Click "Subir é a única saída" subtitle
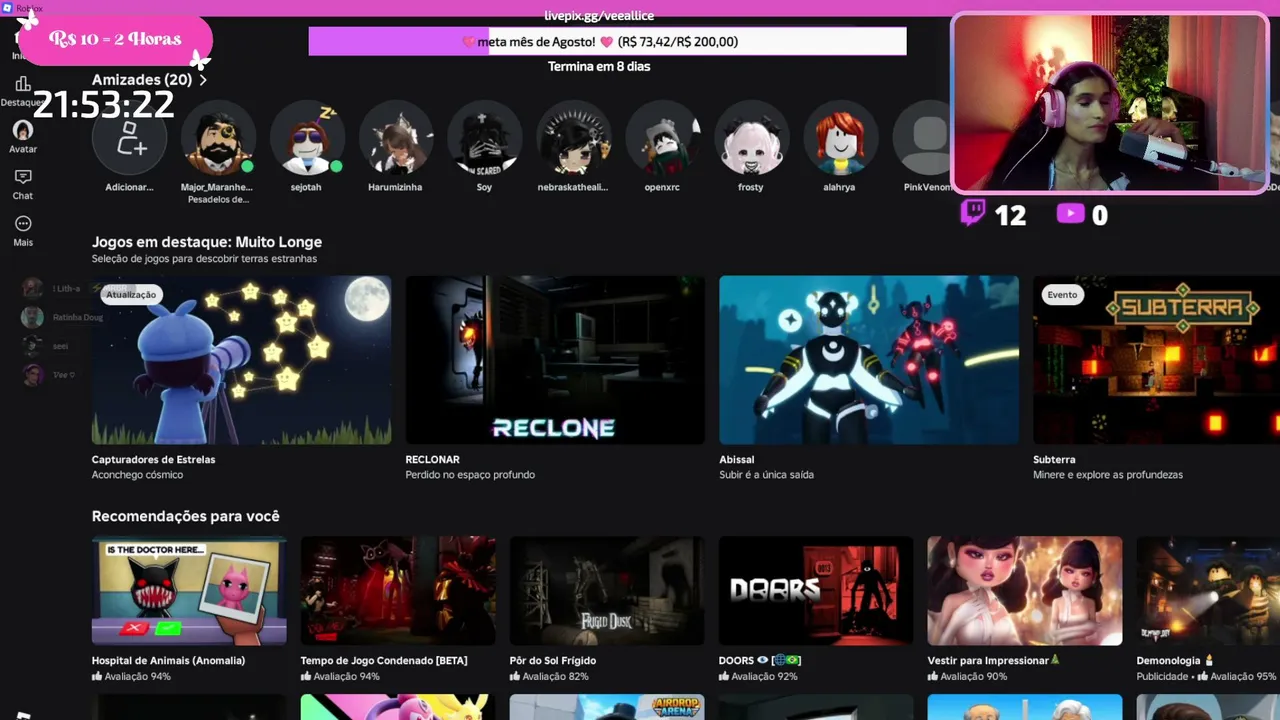 (x=766, y=475)
